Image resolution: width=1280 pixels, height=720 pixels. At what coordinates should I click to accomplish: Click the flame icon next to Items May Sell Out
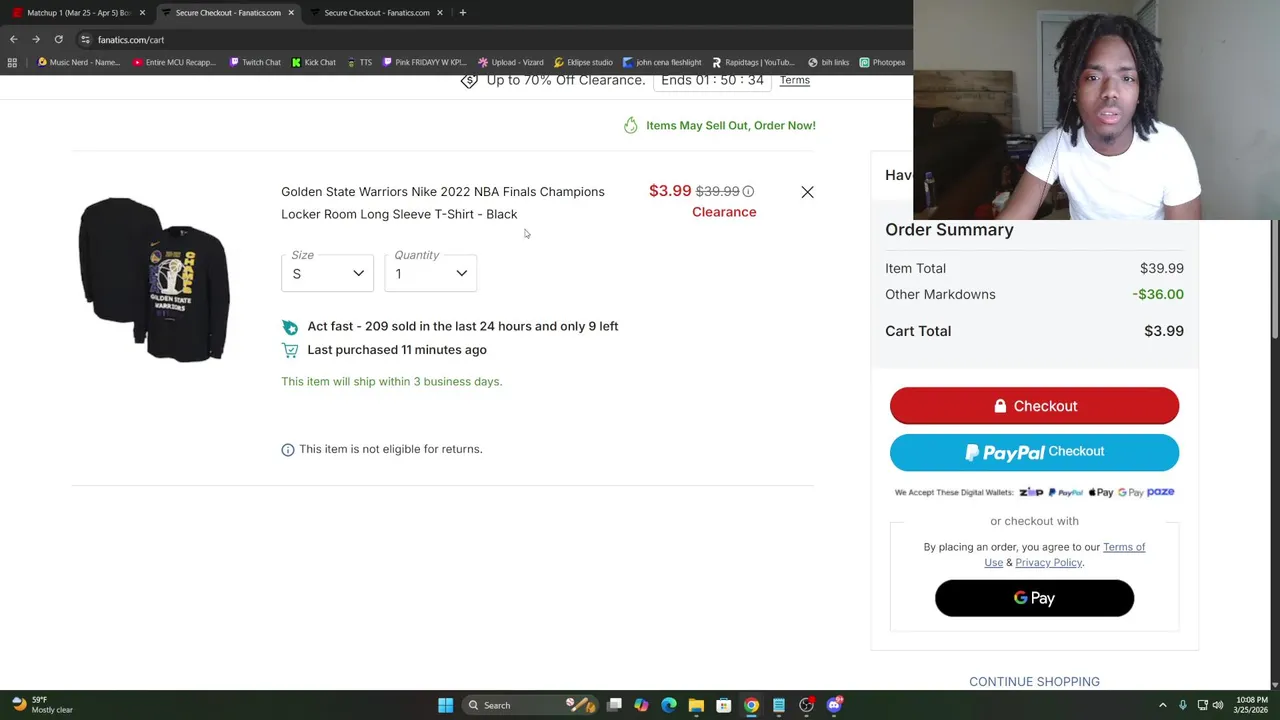(x=630, y=125)
